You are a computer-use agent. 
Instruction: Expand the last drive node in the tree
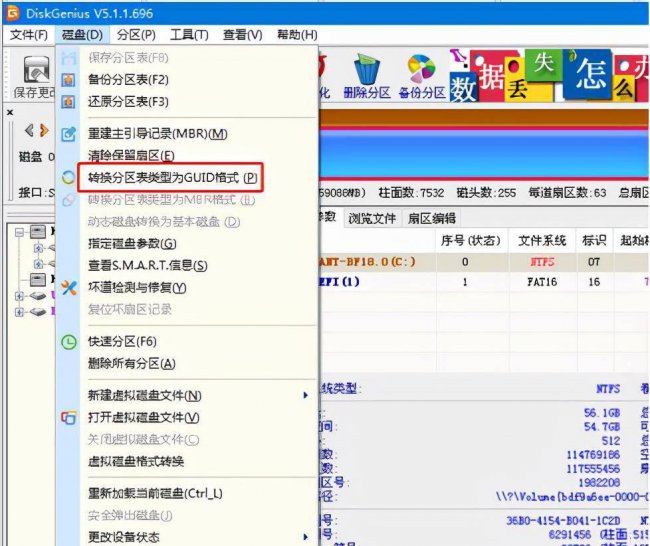(x=19, y=312)
